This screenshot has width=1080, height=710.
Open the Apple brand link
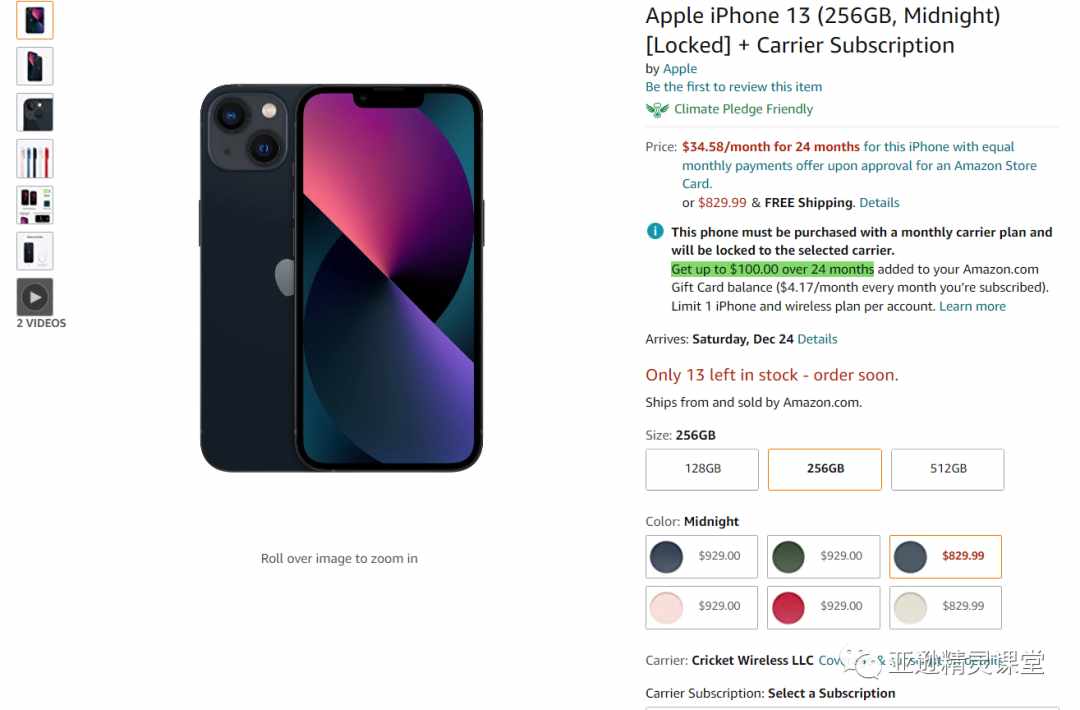[679, 69]
